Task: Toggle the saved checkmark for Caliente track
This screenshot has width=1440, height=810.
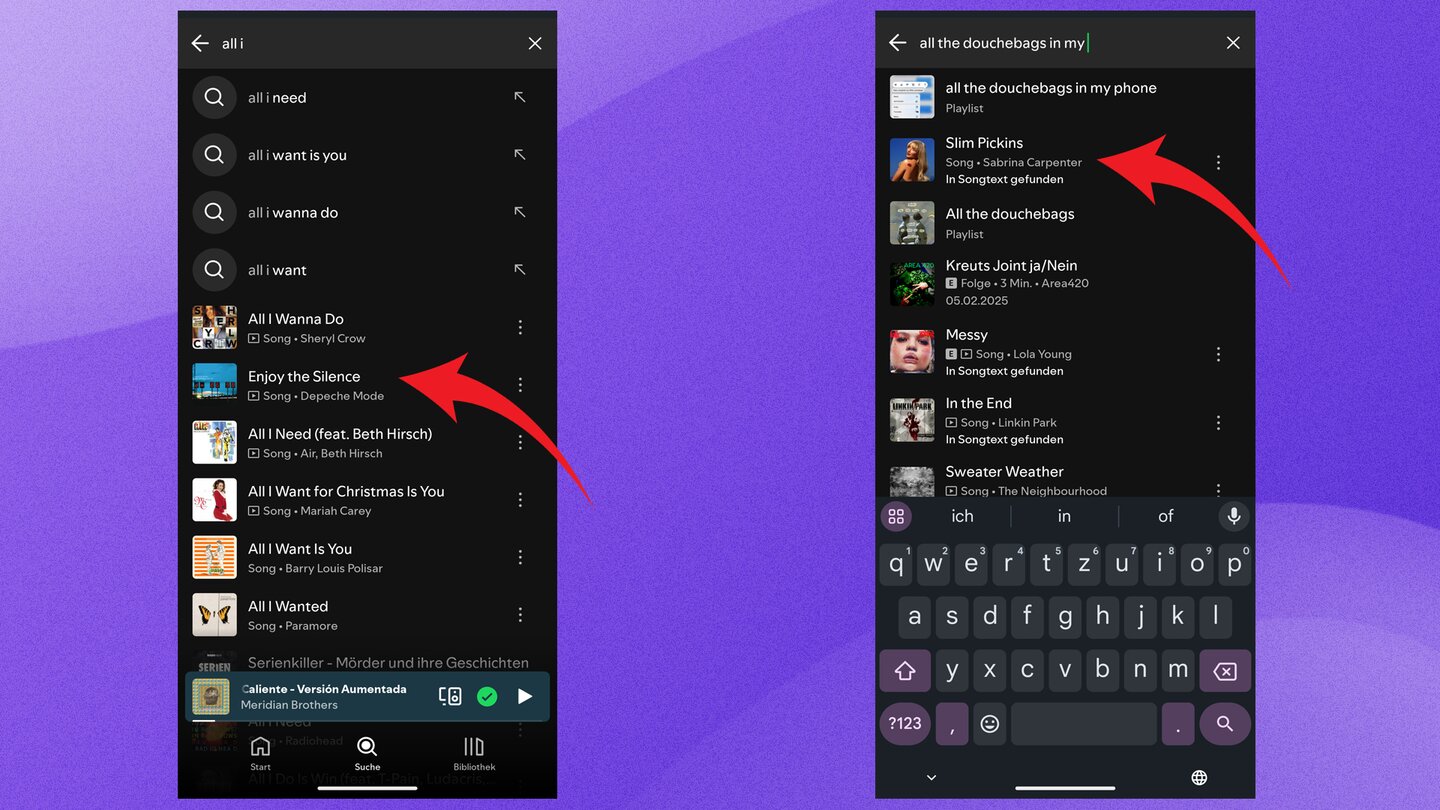Action: [x=487, y=696]
